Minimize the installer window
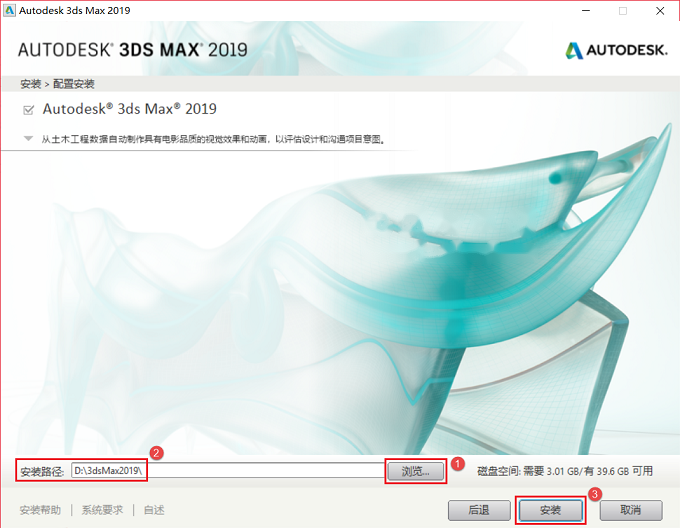 586,11
